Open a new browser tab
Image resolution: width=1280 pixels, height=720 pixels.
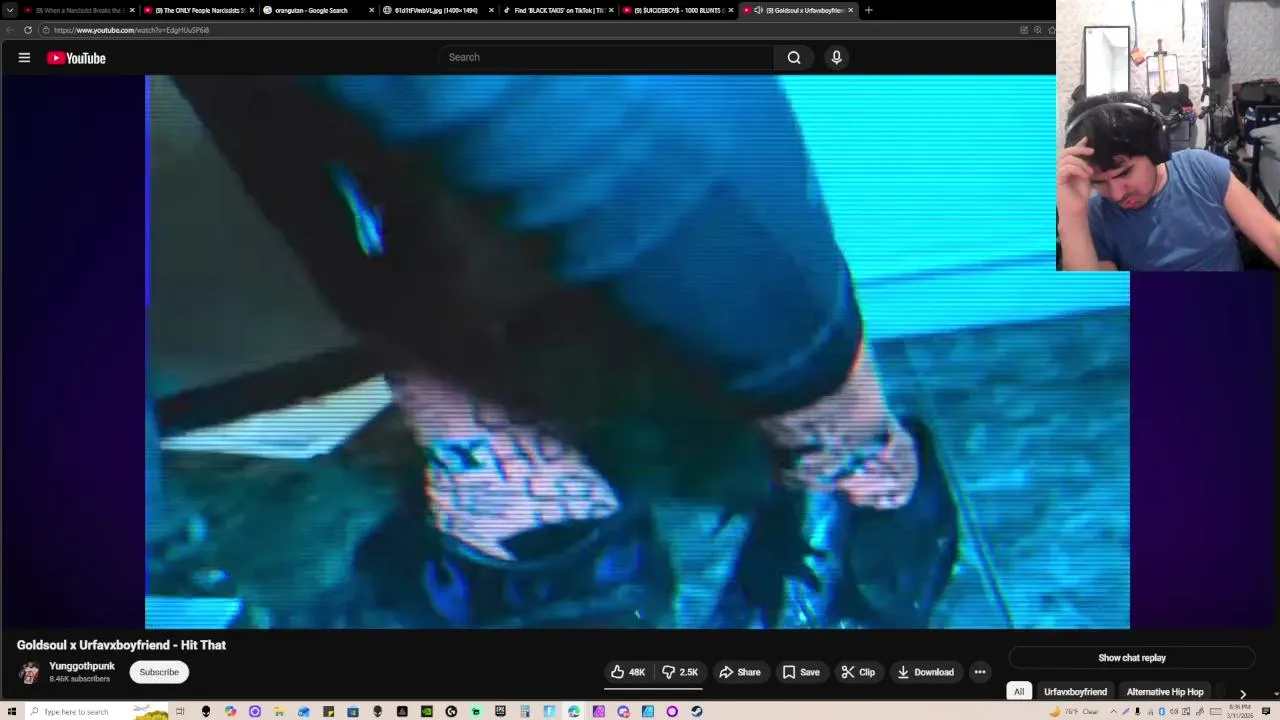[868, 10]
